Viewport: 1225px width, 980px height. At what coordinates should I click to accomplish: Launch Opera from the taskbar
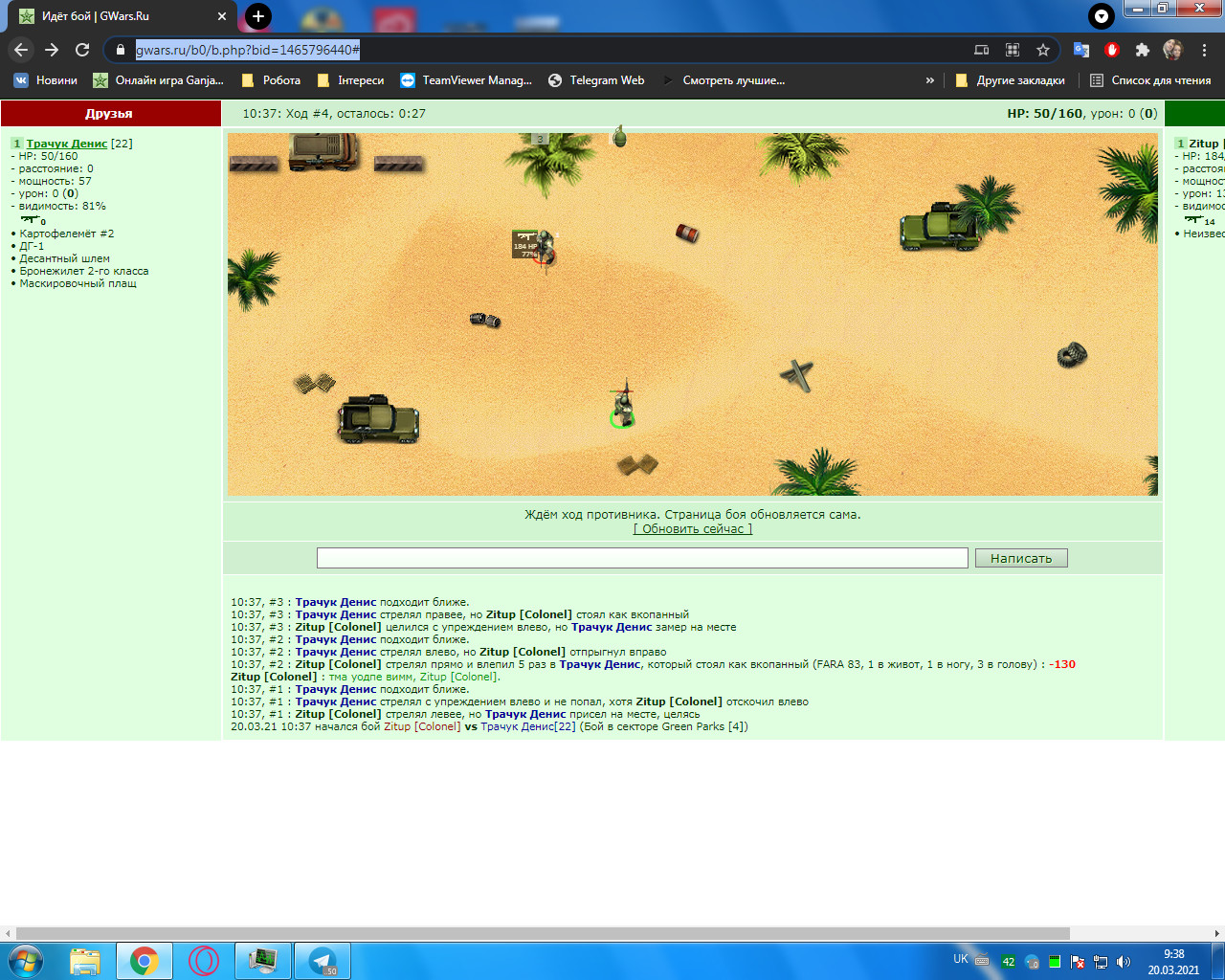[x=203, y=961]
